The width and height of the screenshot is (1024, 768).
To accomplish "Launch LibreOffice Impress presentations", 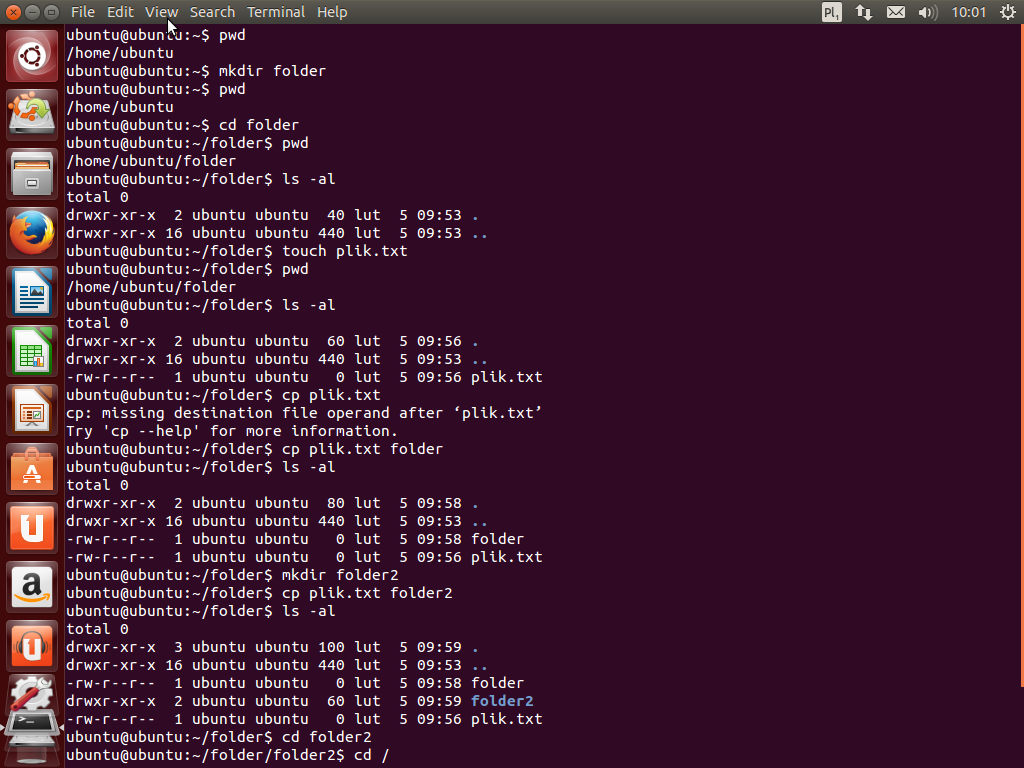I will (x=33, y=411).
